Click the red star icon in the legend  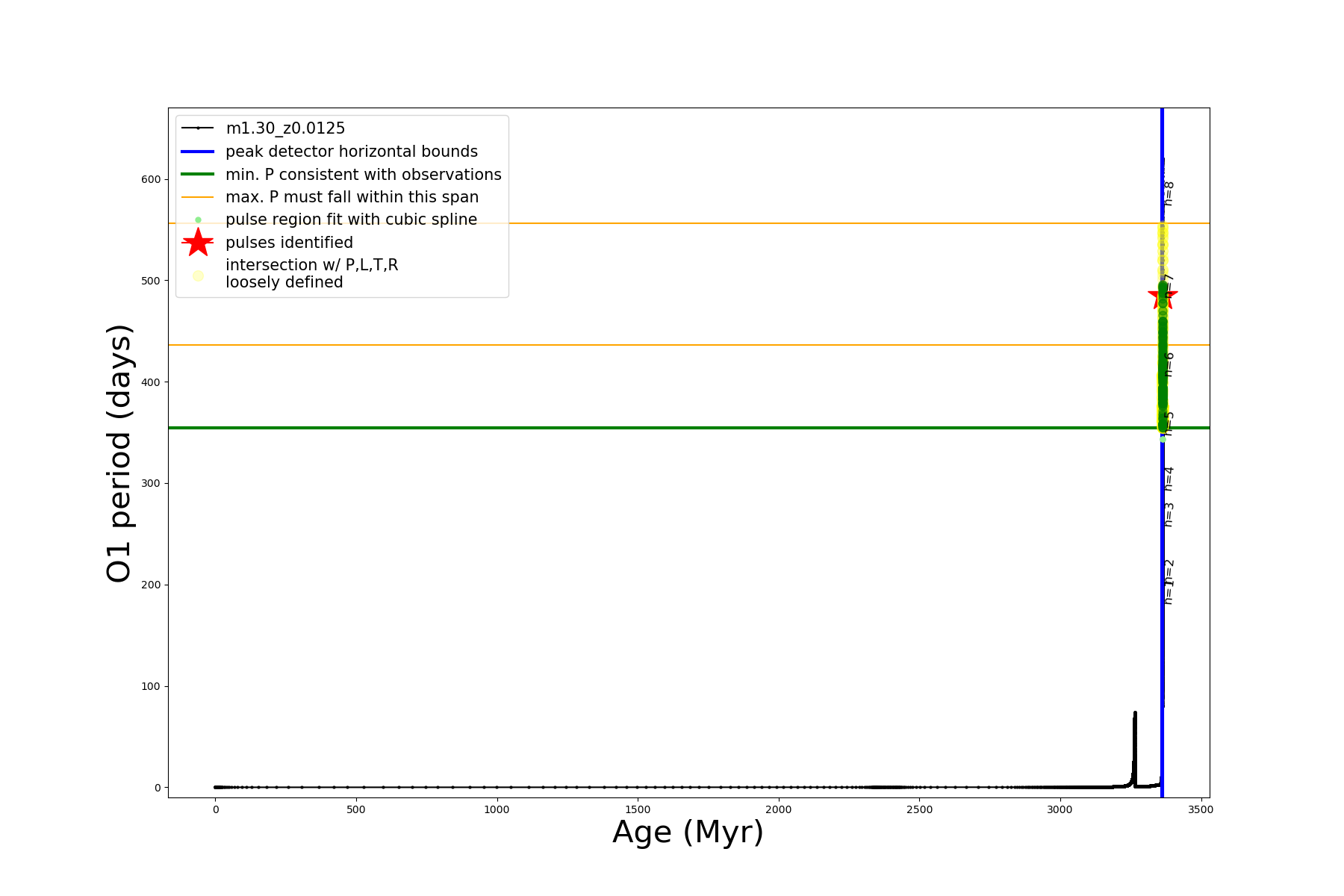coord(198,242)
